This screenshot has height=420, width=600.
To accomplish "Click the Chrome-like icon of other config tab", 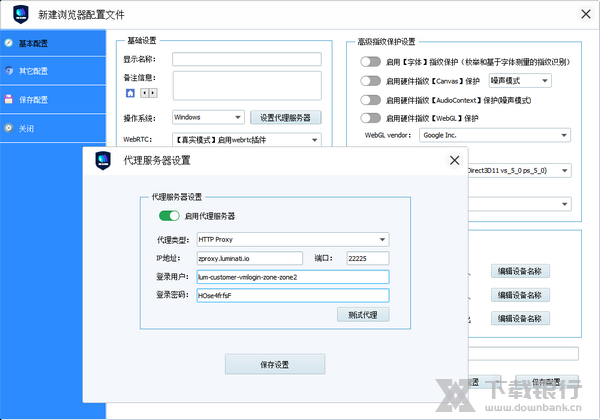I will tap(9, 71).
